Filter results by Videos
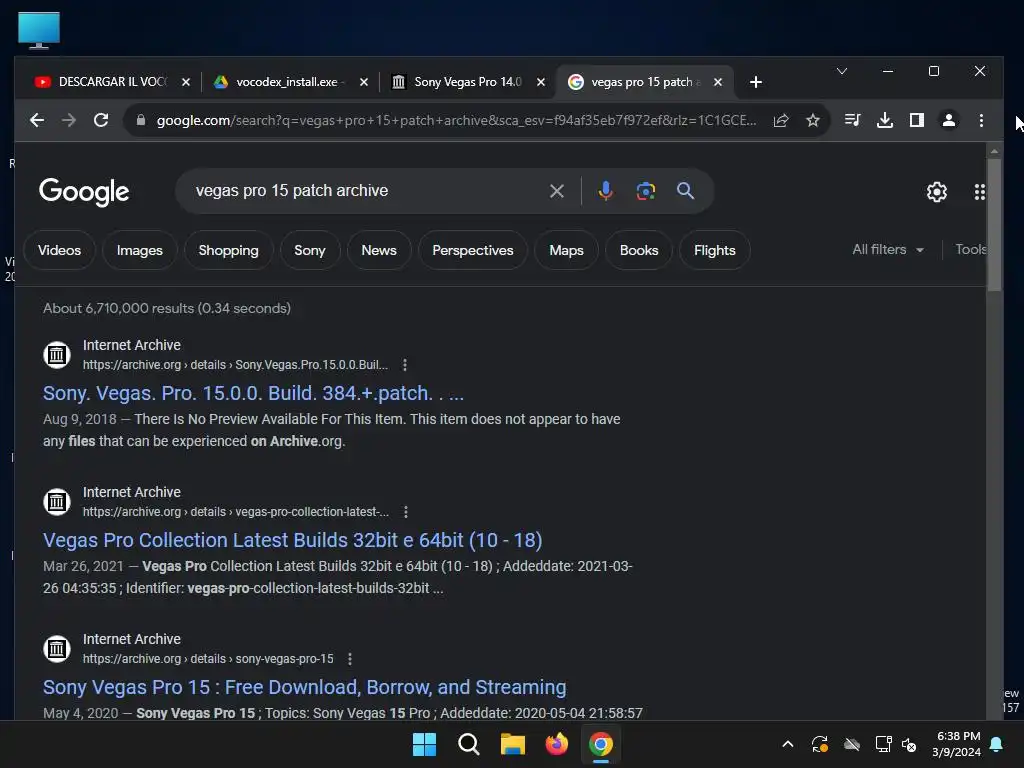Viewport: 1024px width, 768px height. pos(59,250)
